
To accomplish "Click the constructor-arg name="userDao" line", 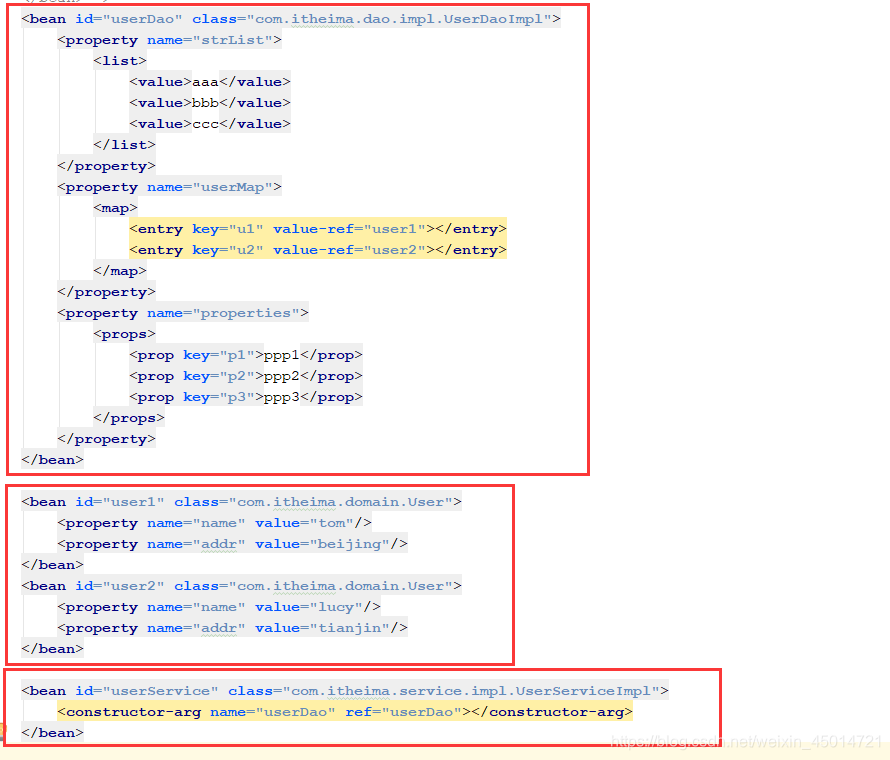I will [x=345, y=712].
